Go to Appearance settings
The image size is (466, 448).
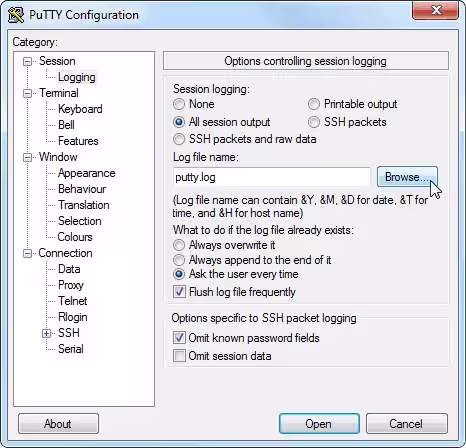[x=86, y=173]
